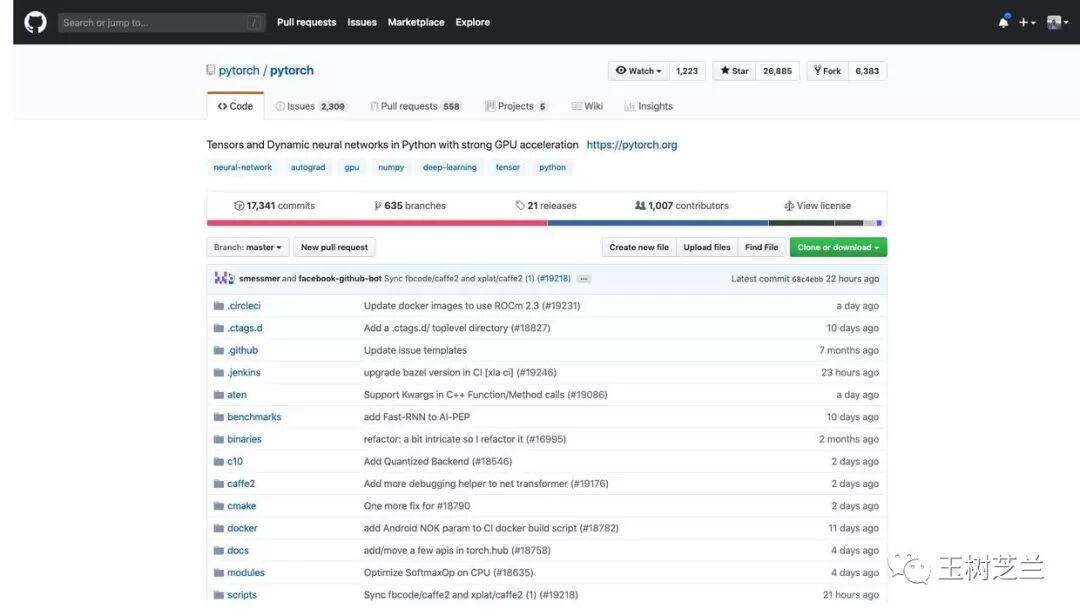Fork the pytorch repository

(x=827, y=71)
